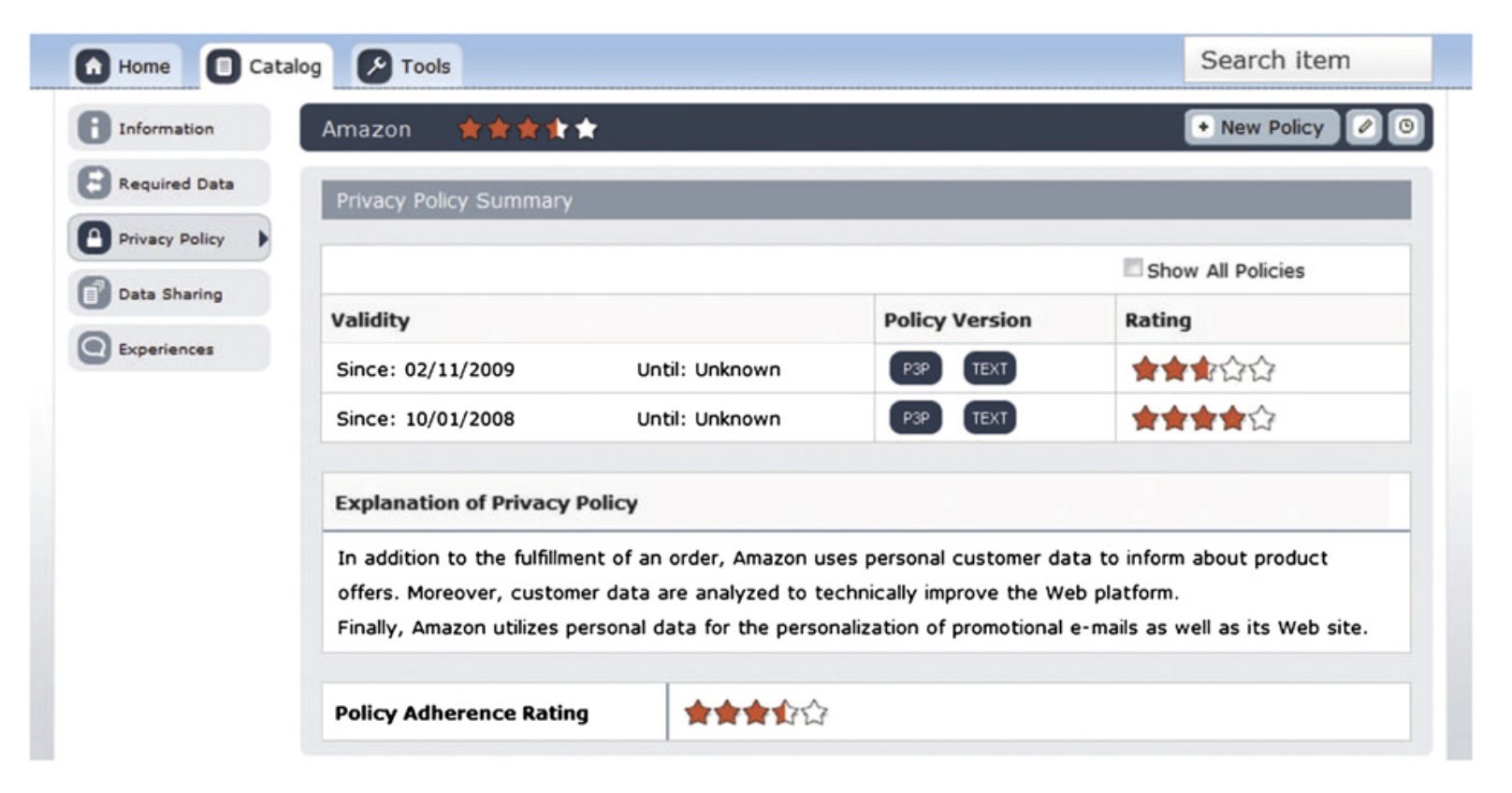The height and width of the screenshot is (793, 1512).
Task: Click the Policy Adherence Rating label
Action: (462, 713)
